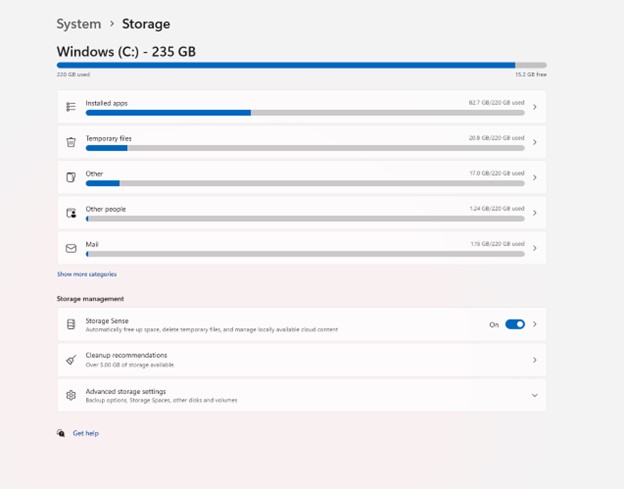Click the Other category usage bar

(305, 183)
